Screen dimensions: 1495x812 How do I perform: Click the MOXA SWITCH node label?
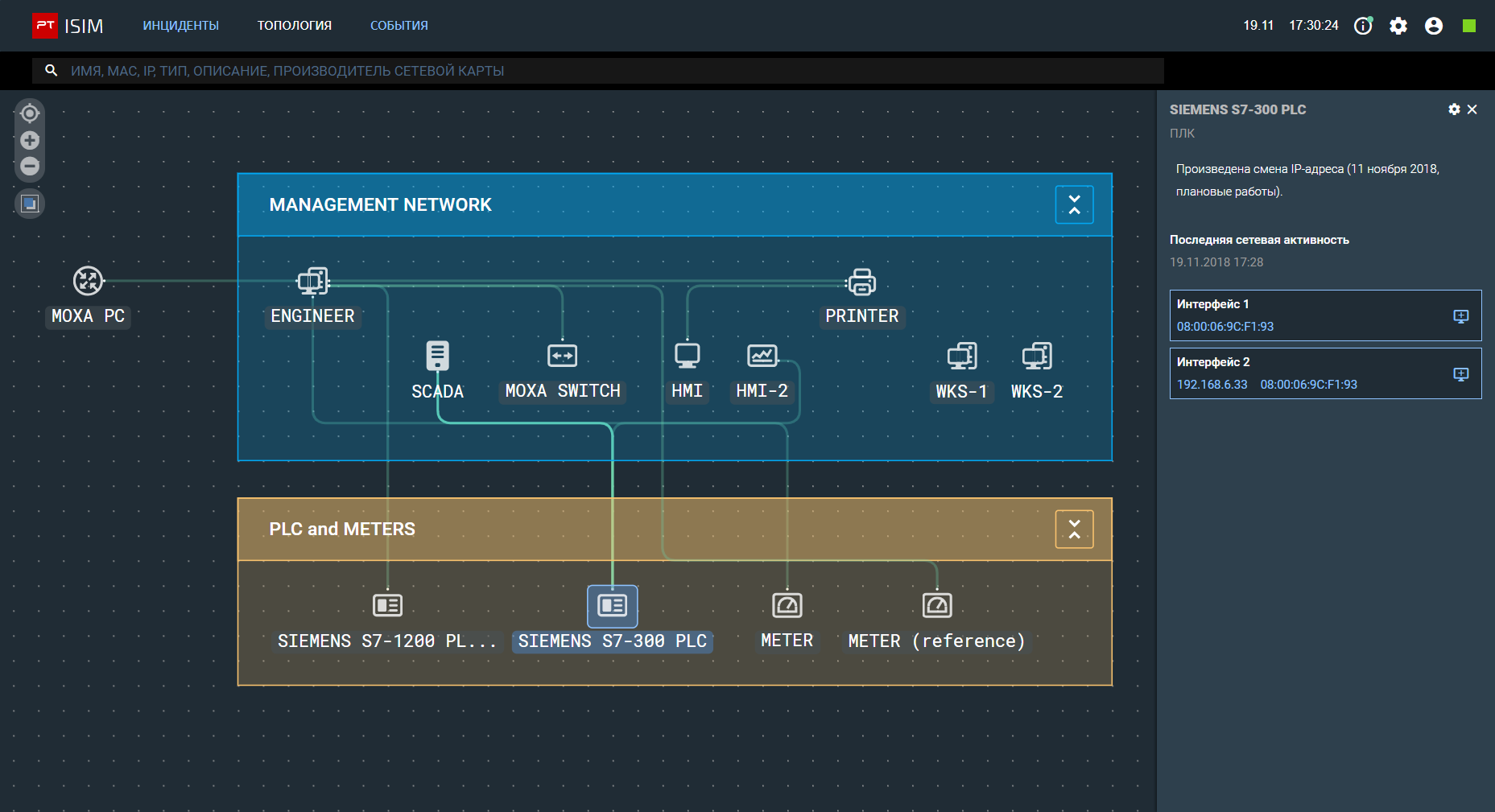(563, 391)
